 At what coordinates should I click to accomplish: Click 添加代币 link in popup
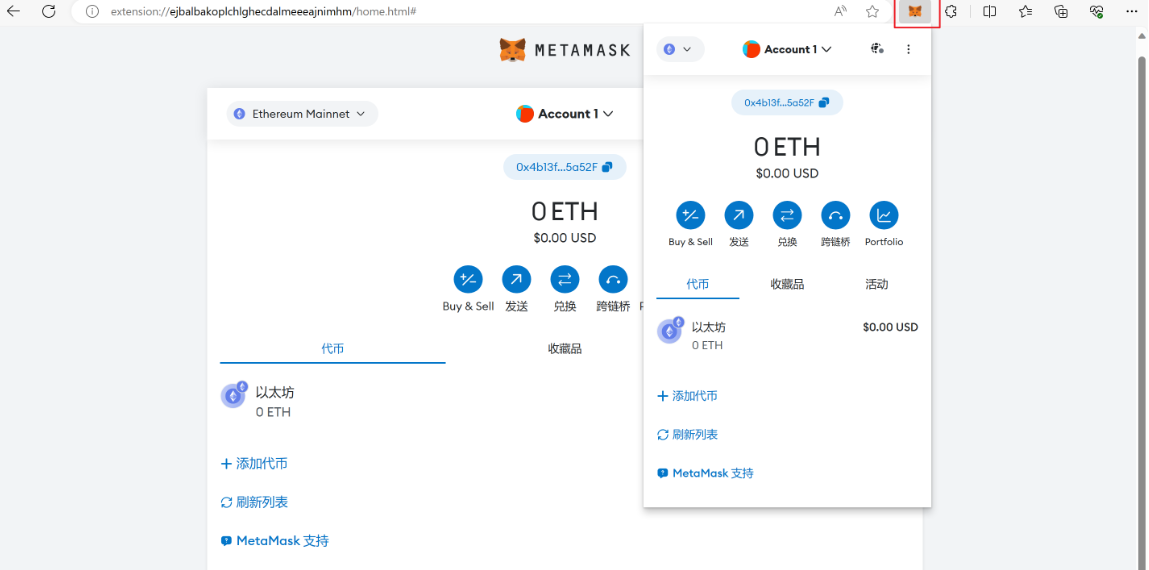pos(687,396)
